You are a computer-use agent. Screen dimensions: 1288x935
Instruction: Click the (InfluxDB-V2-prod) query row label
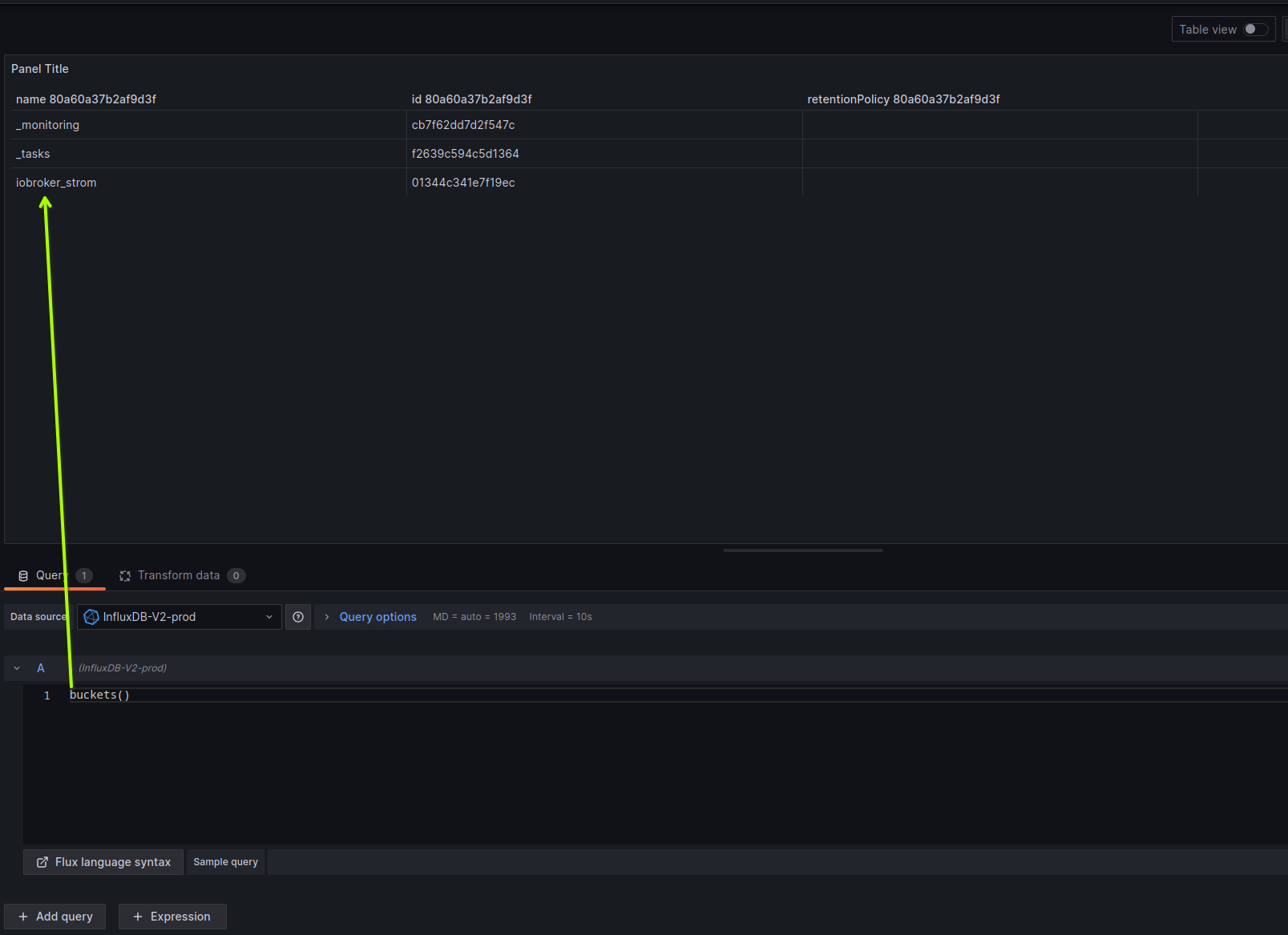[x=123, y=668]
